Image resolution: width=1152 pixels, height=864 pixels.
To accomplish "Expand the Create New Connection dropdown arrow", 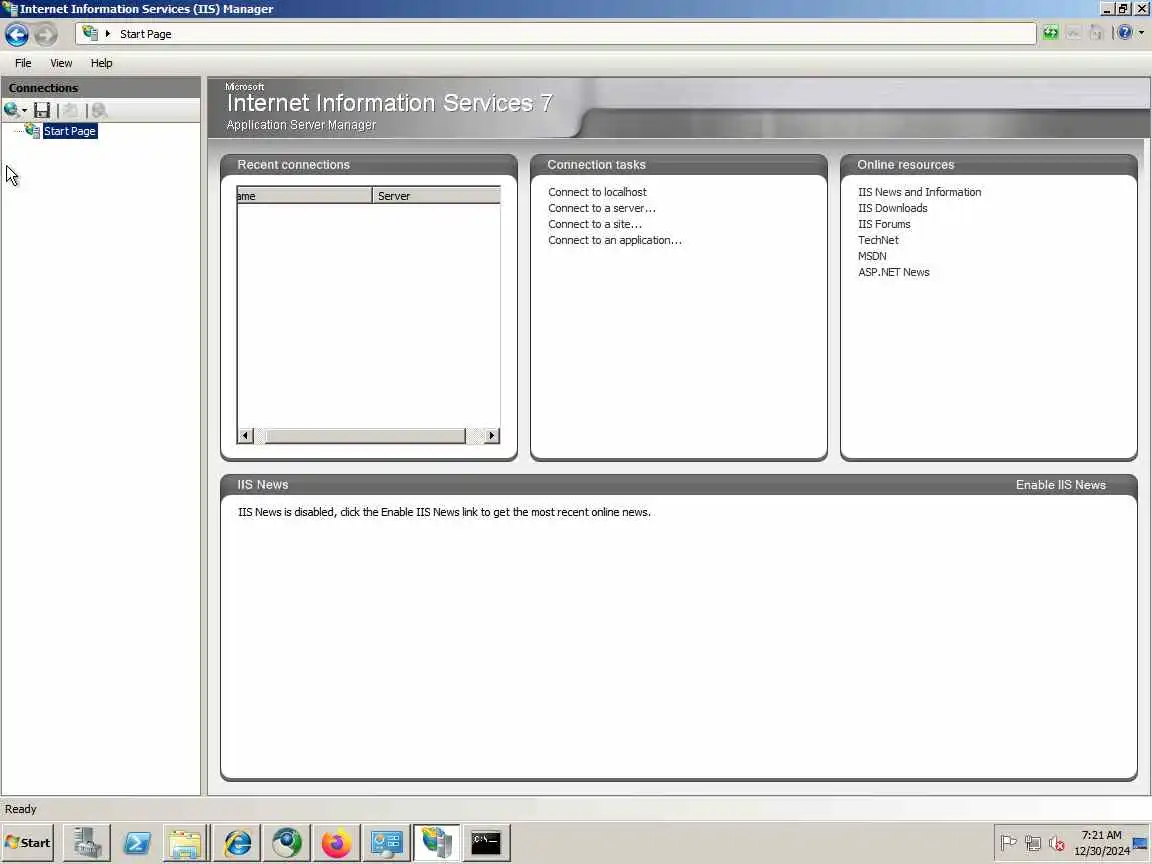I will tap(24, 111).
